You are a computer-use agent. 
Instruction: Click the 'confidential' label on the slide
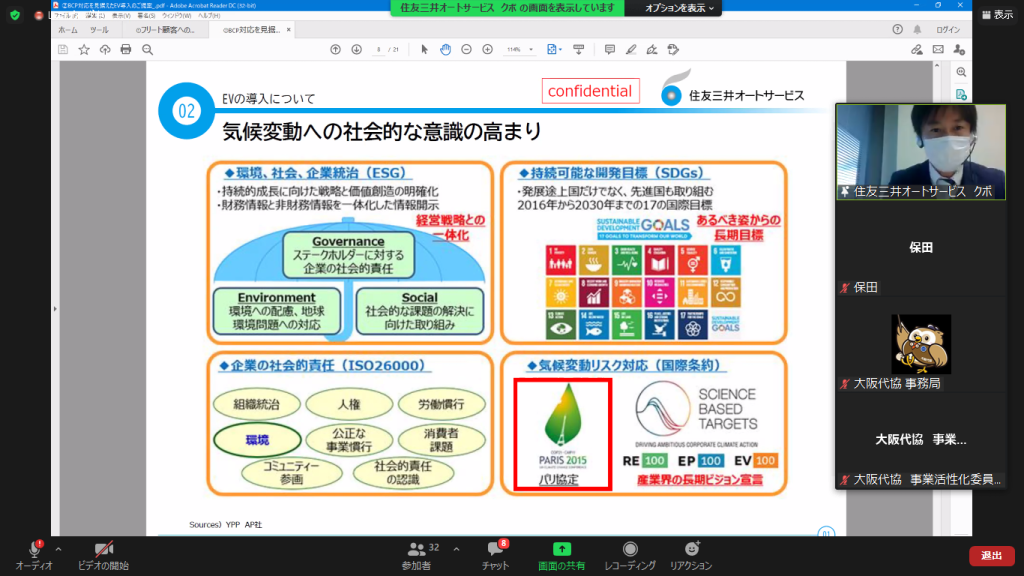point(590,91)
